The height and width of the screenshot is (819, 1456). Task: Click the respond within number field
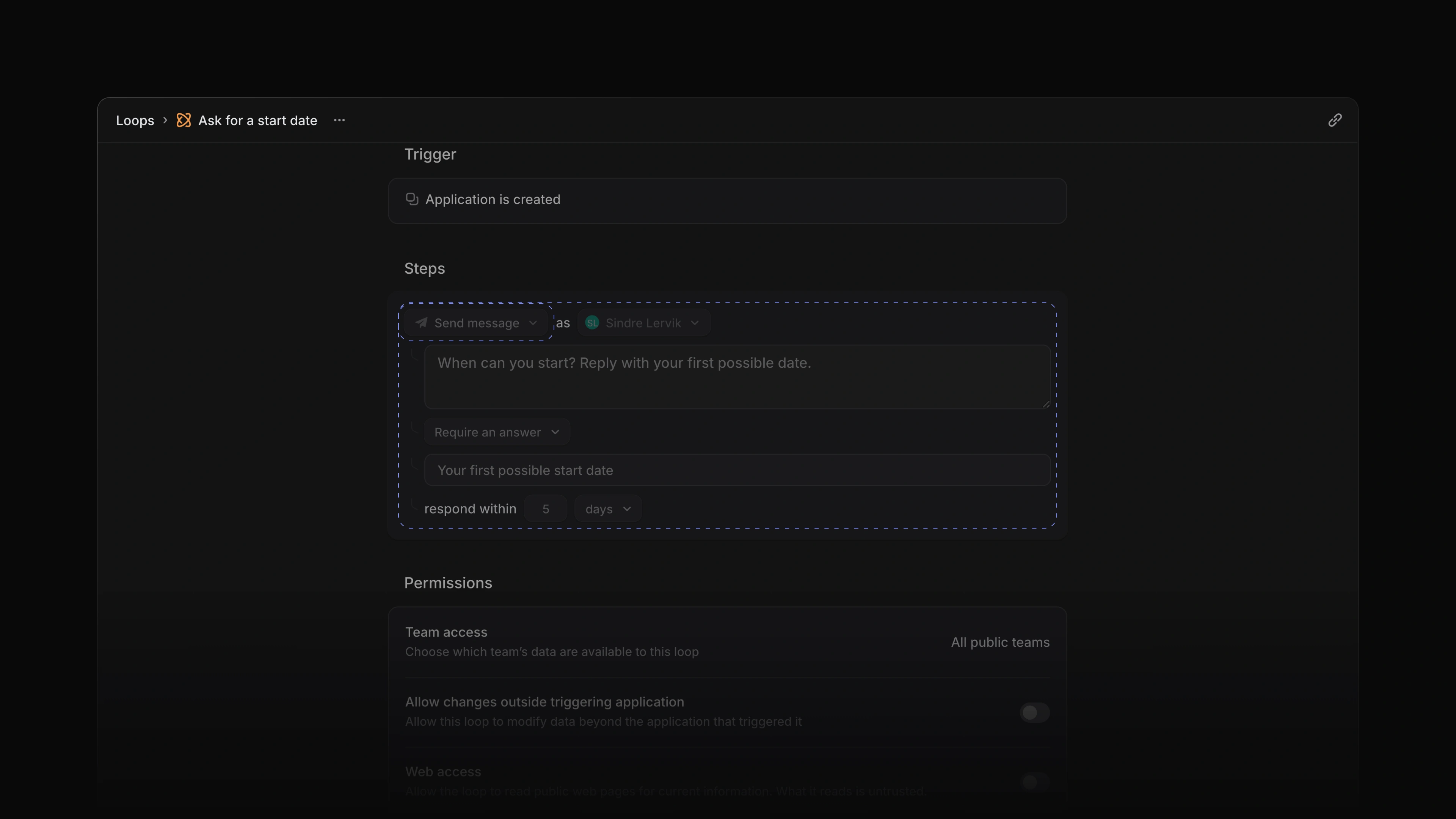tap(546, 509)
